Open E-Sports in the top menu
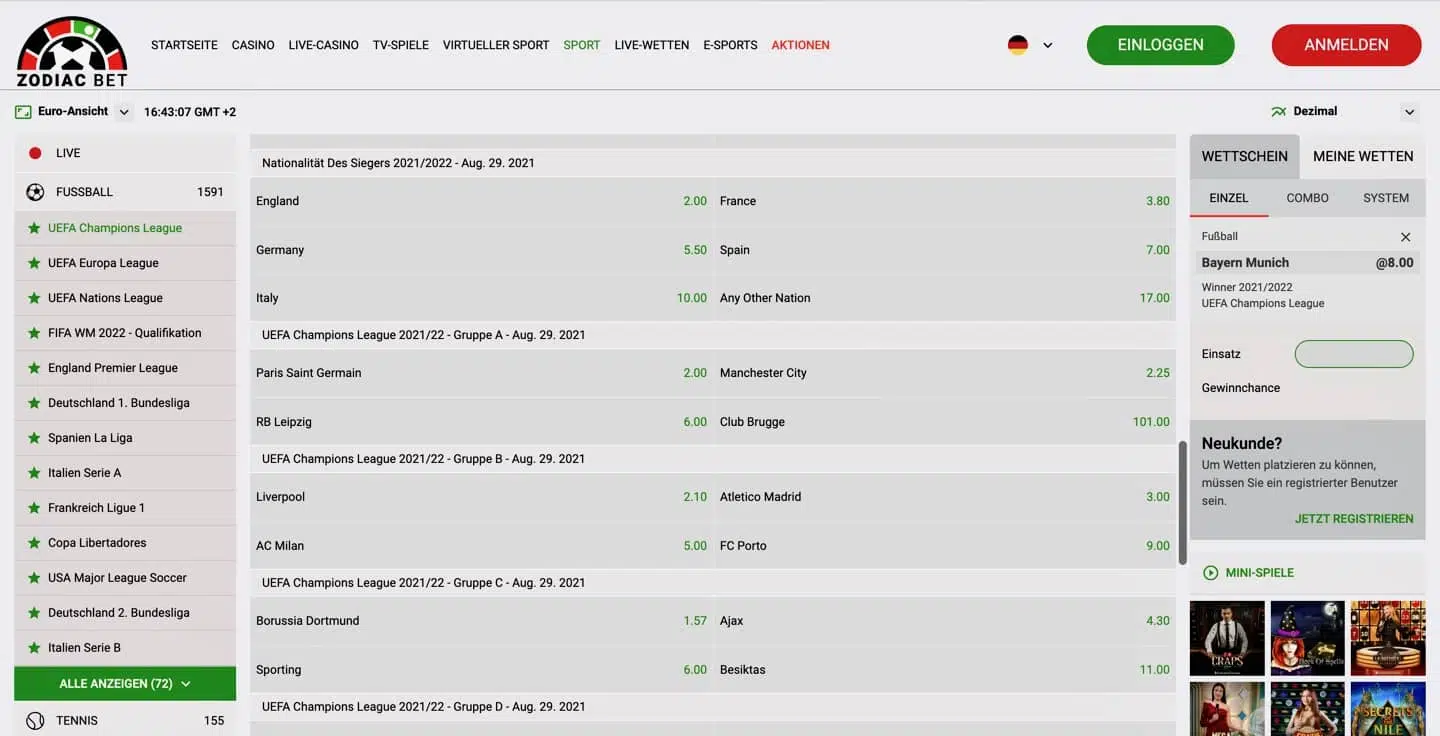 730,45
